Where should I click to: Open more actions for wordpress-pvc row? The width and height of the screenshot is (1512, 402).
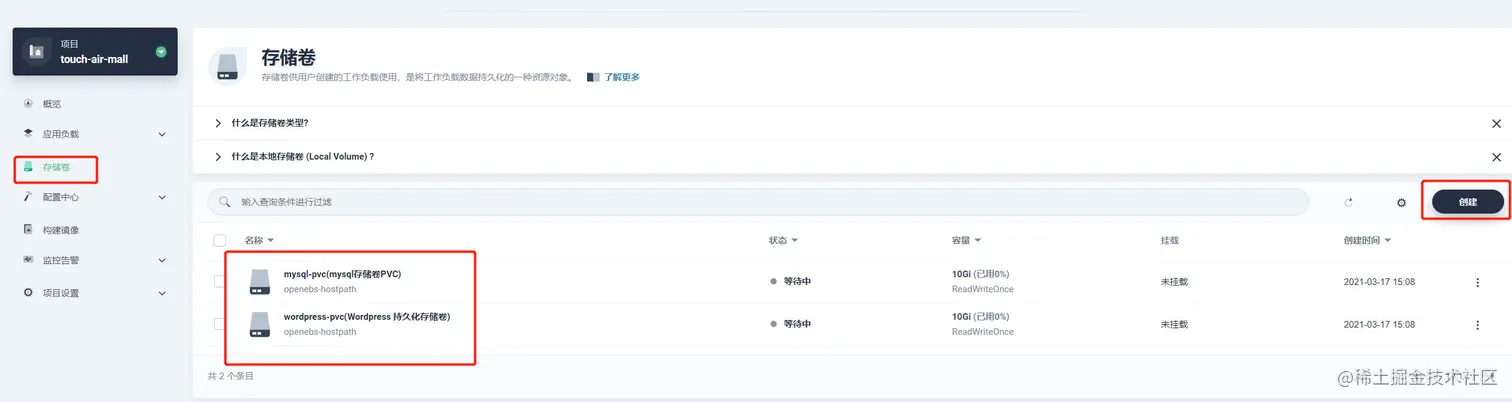click(1478, 325)
